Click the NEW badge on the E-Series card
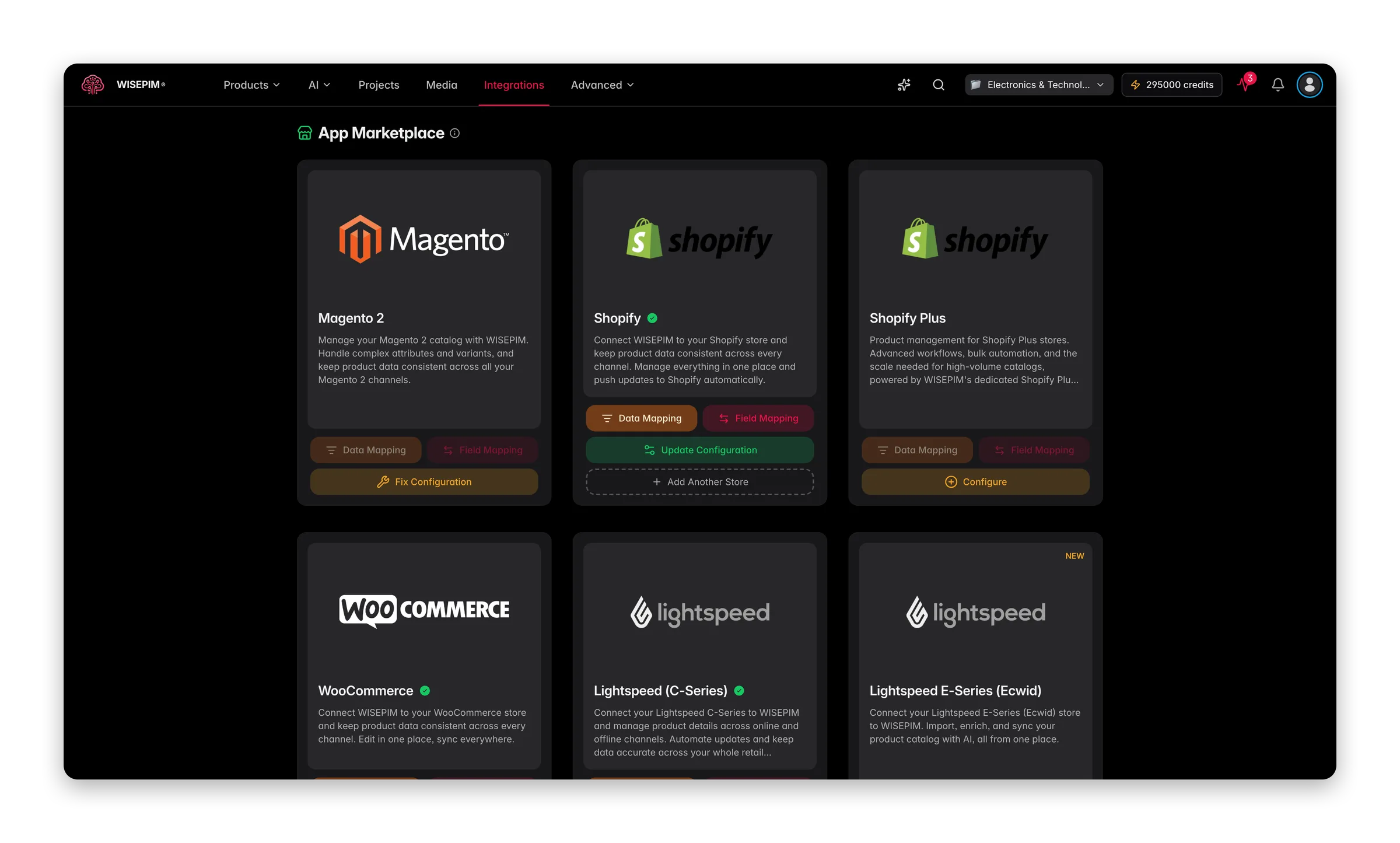 point(1074,556)
